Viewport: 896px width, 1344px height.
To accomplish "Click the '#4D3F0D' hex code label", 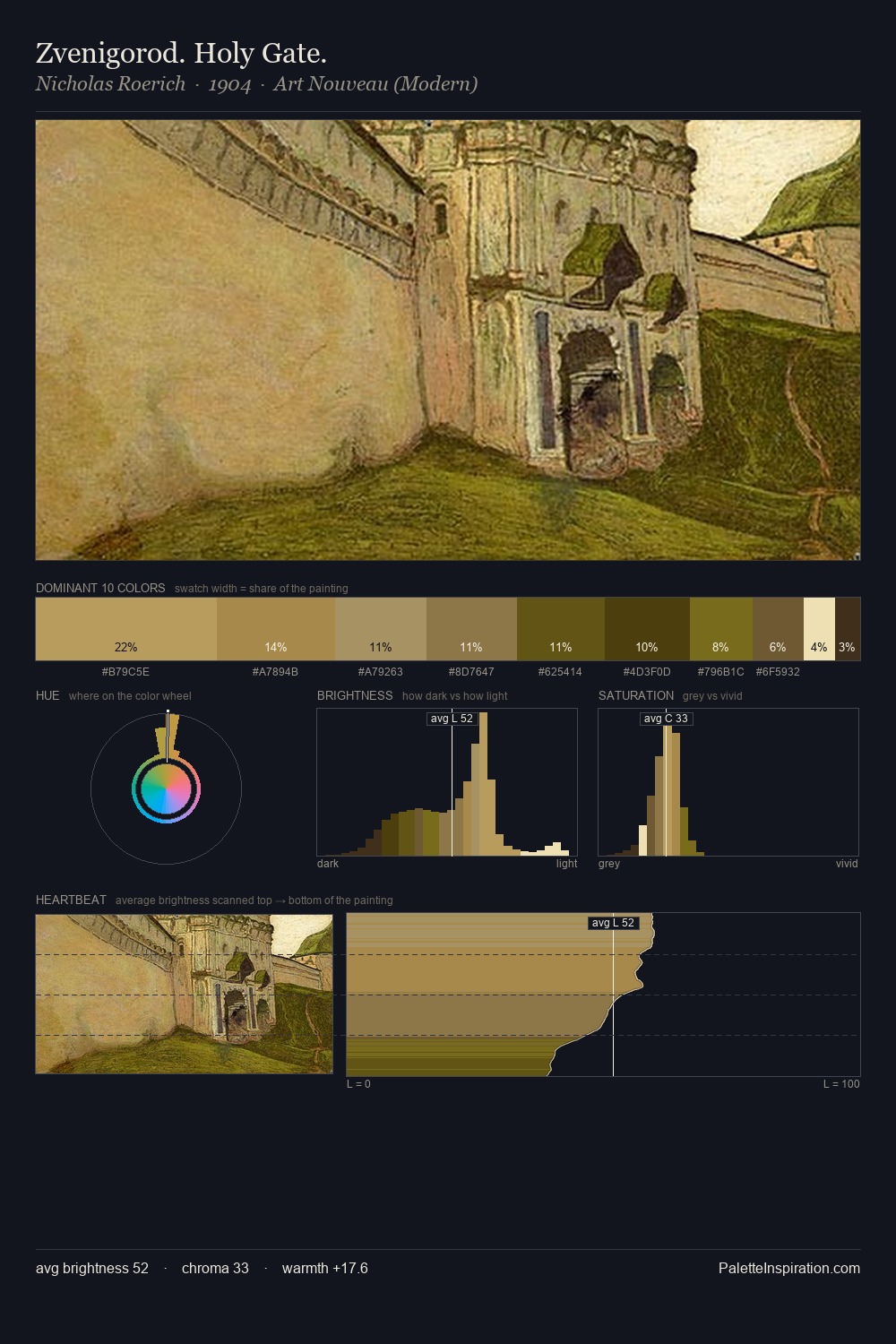I will click(647, 672).
